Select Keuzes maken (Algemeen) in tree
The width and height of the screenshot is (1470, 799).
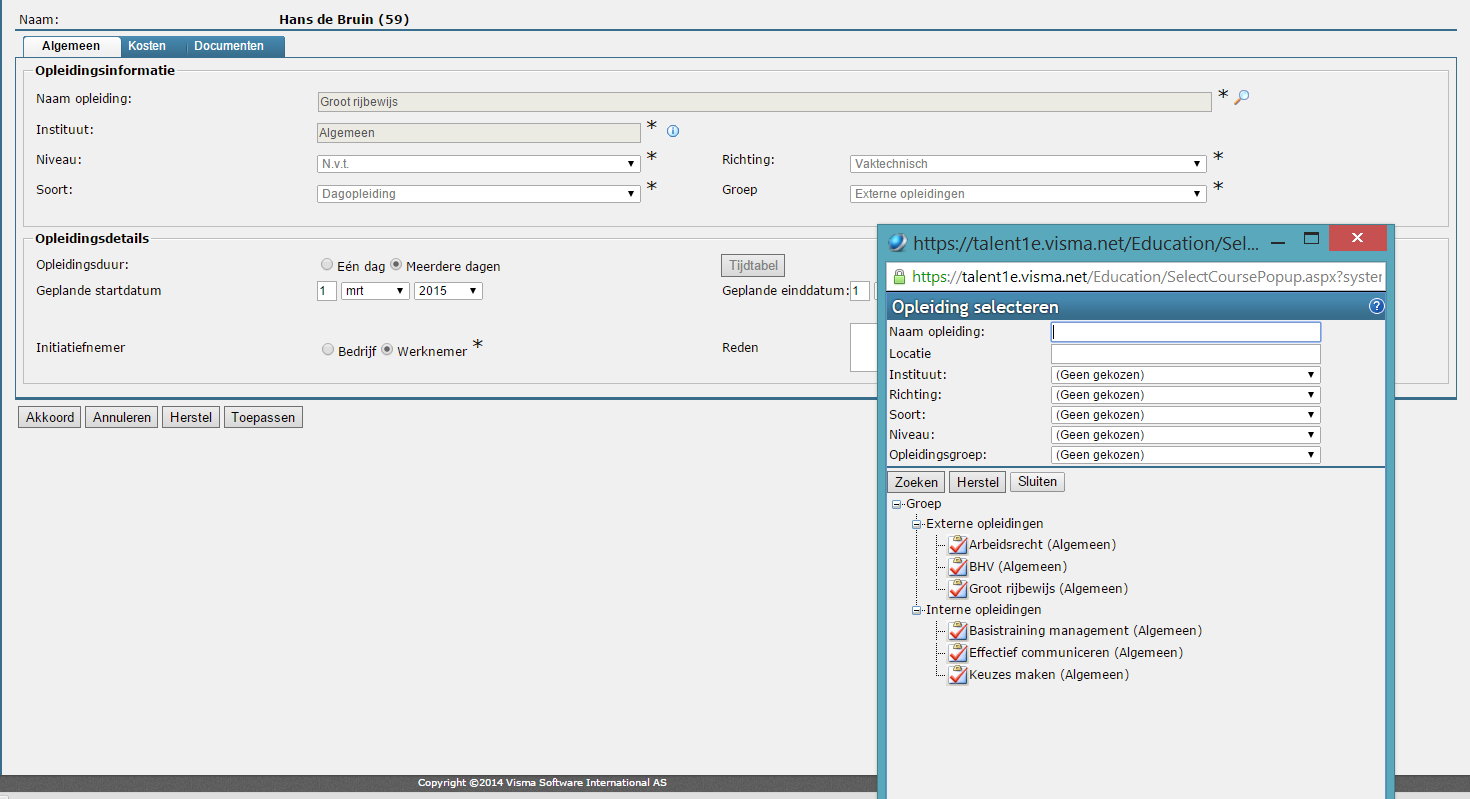click(1049, 675)
